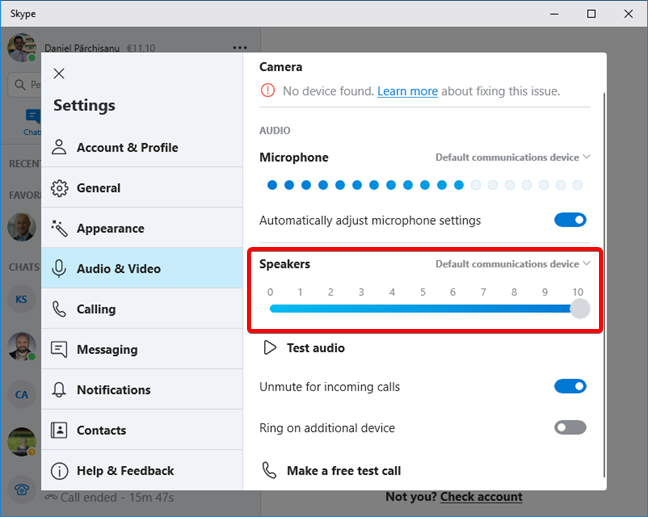This screenshot has width=648, height=517.
Task: Enable Ring on additional device
Action: pos(570,427)
